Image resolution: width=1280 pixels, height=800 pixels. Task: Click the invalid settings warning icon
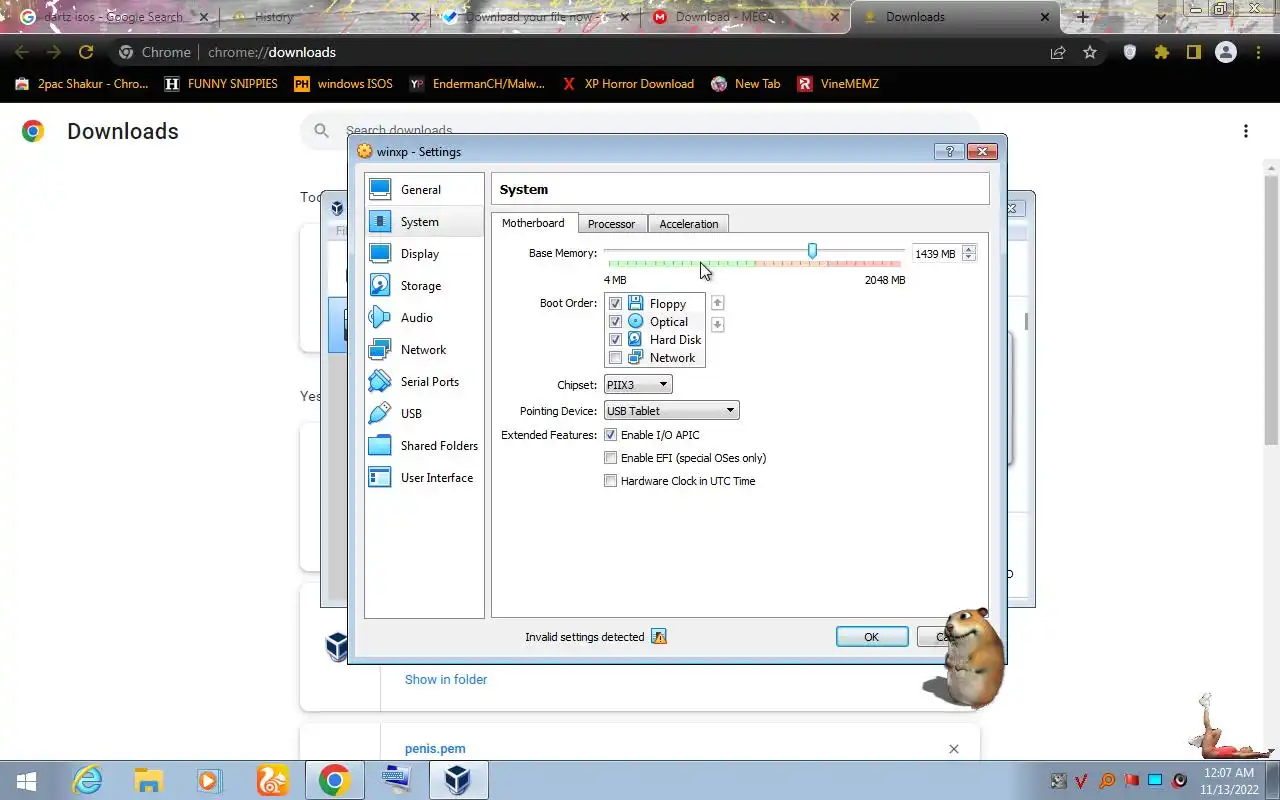pos(659,637)
